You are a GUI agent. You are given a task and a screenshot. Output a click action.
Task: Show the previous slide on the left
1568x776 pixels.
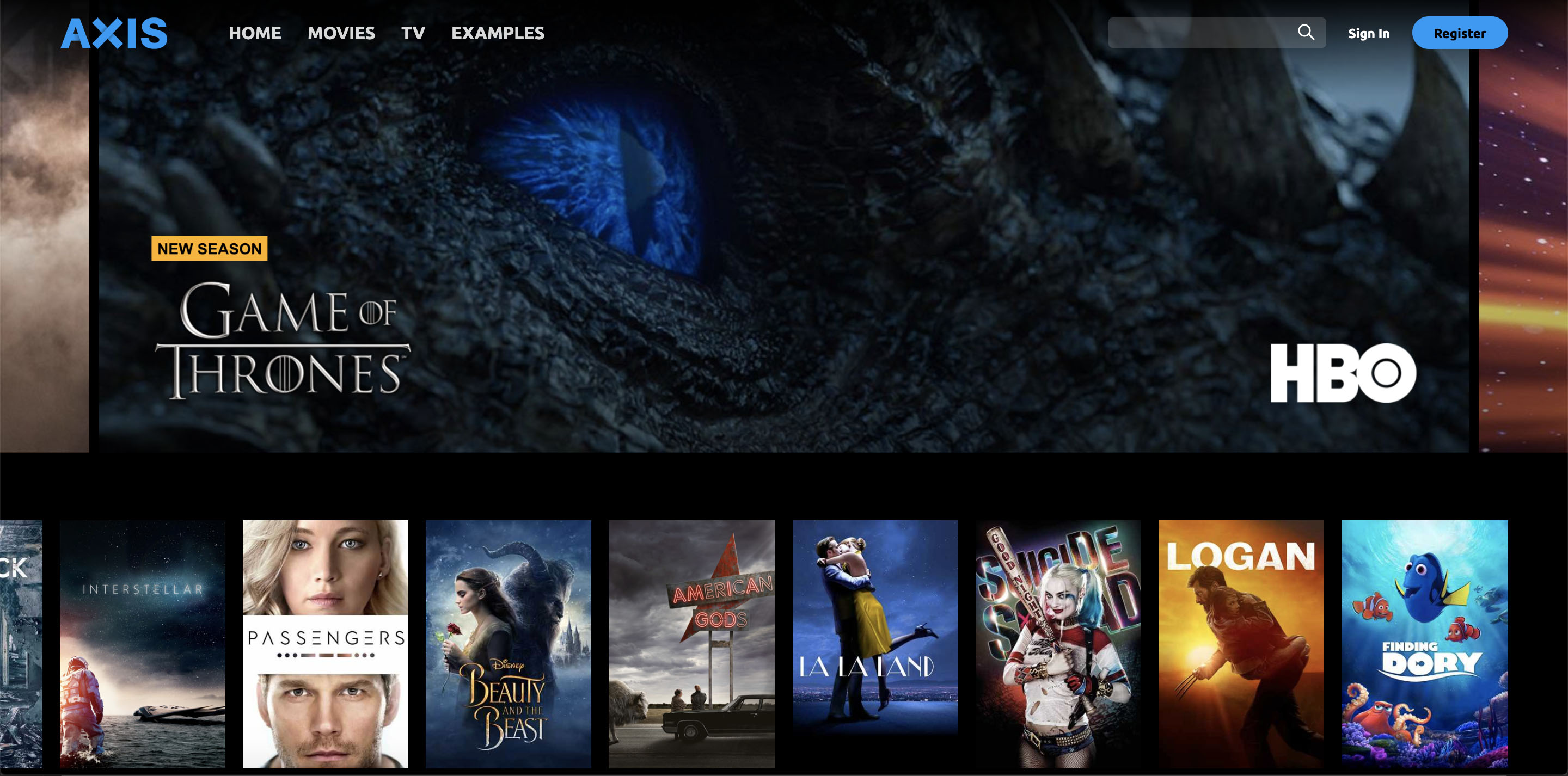(x=45, y=226)
